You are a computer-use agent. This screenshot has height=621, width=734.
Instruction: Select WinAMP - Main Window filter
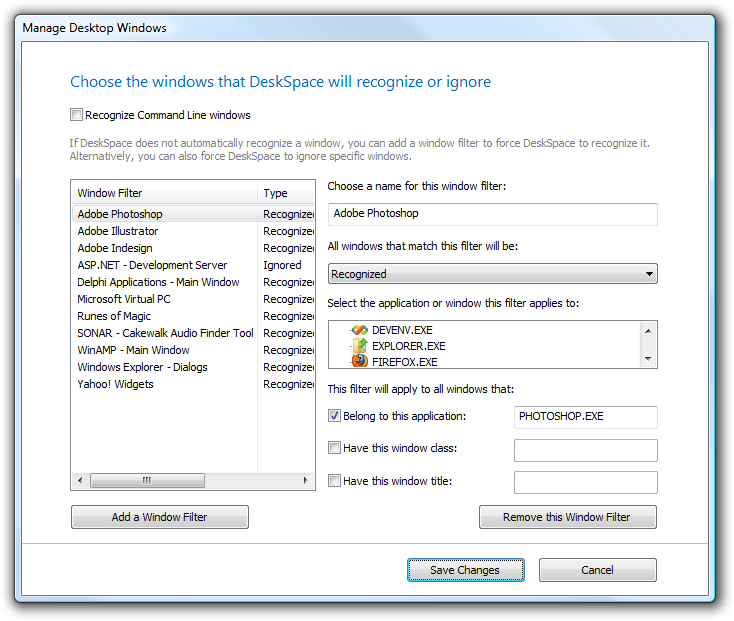[x=193, y=350]
